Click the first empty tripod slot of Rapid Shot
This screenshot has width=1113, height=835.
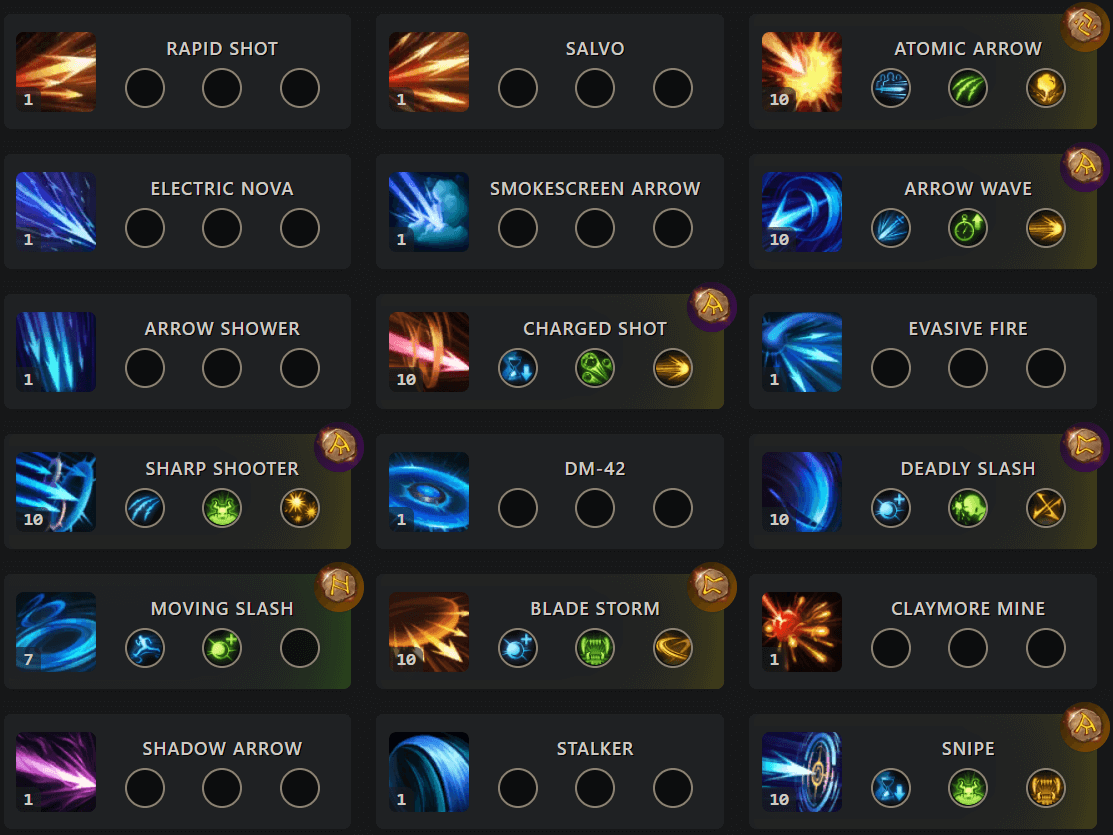(145, 88)
